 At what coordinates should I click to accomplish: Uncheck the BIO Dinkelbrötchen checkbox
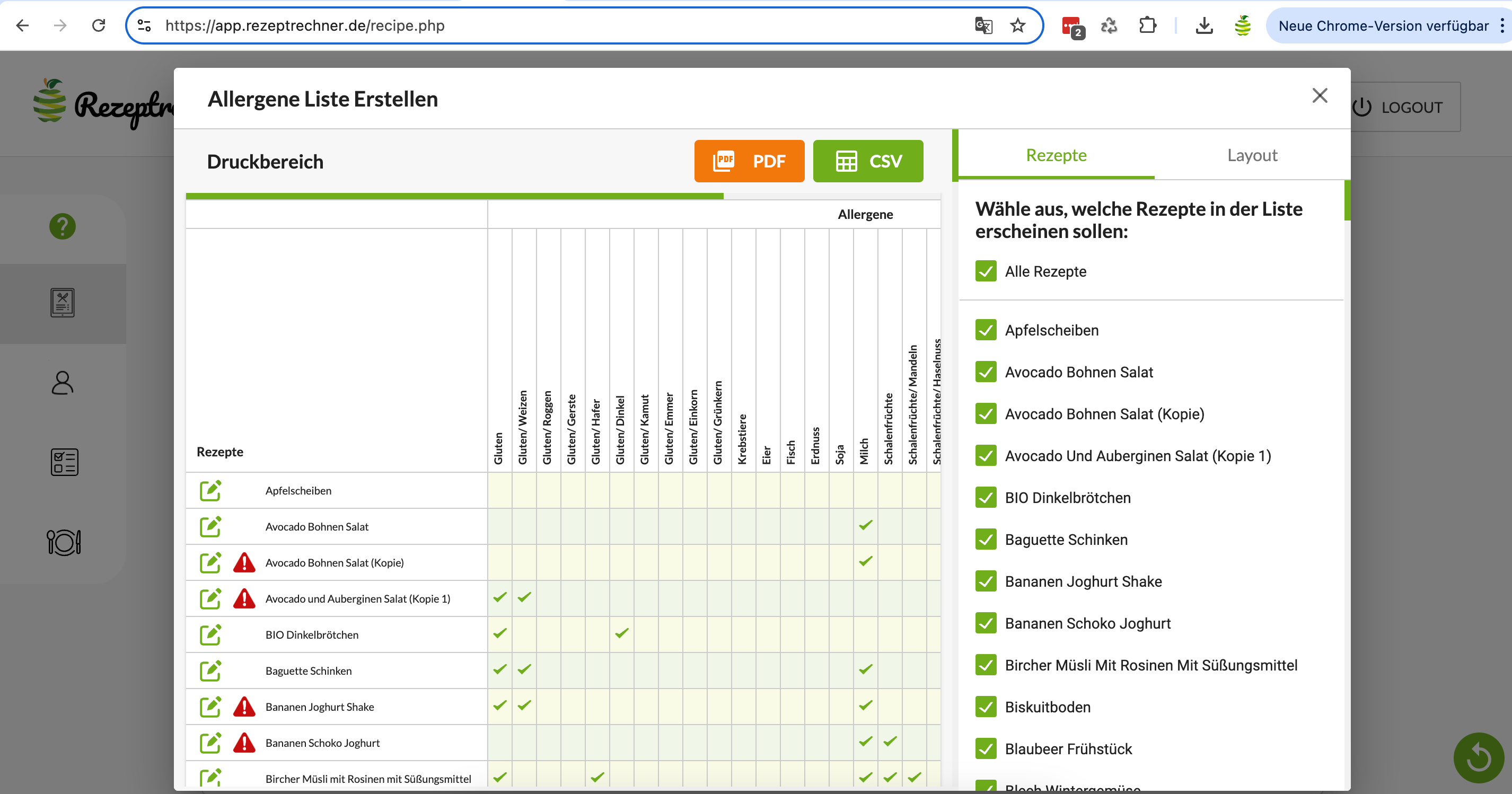coord(986,498)
